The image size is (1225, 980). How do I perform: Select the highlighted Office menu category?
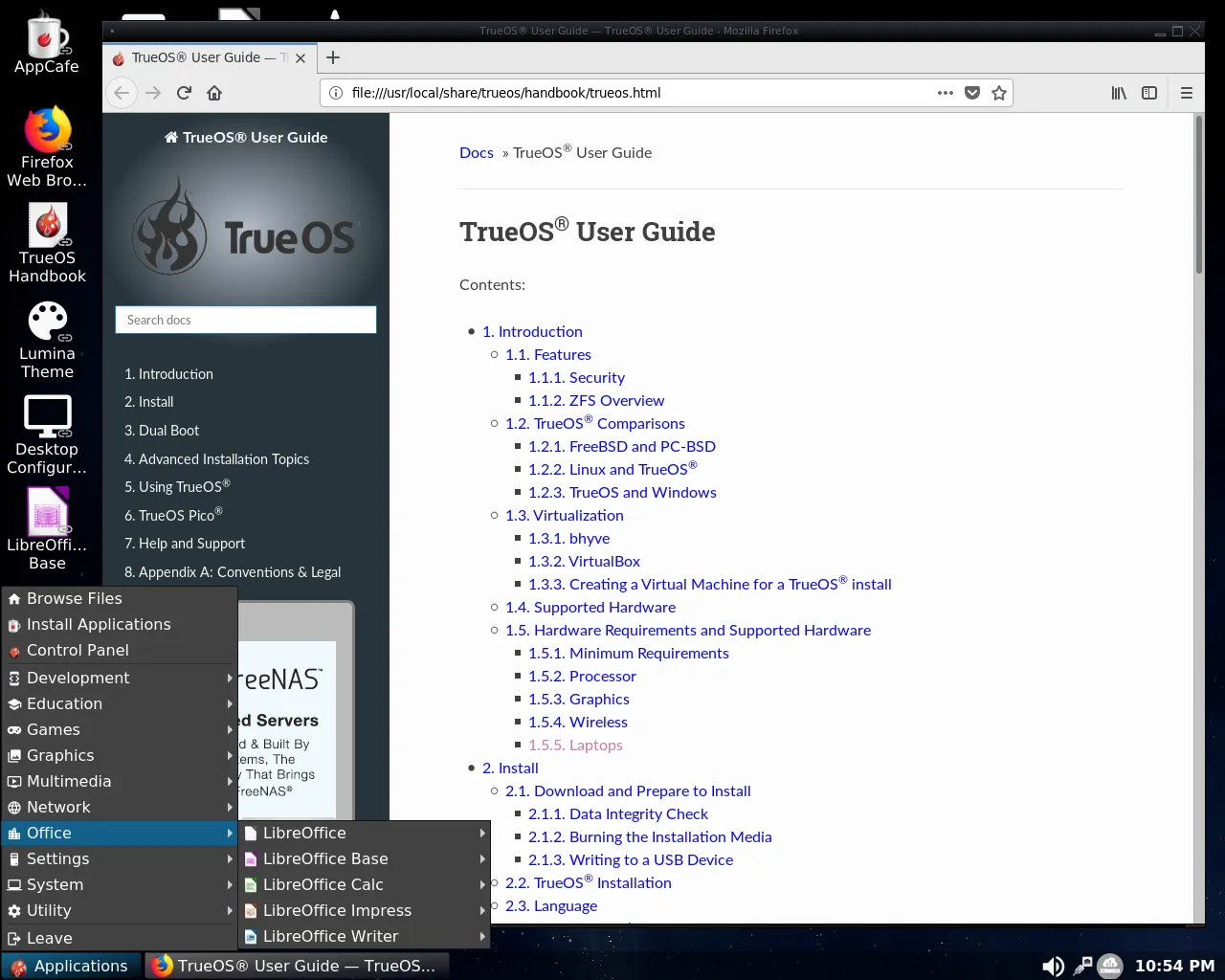[120, 833]
